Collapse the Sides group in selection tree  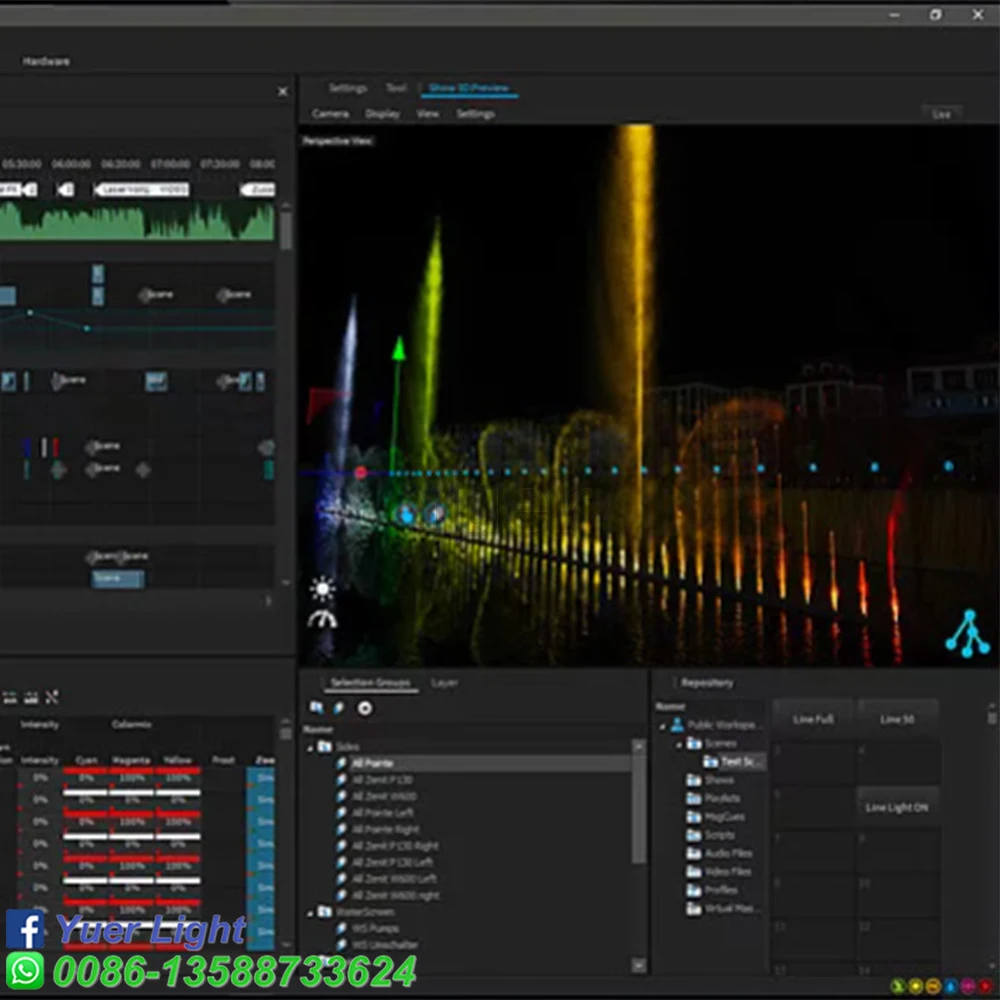[x=310, y=747]
